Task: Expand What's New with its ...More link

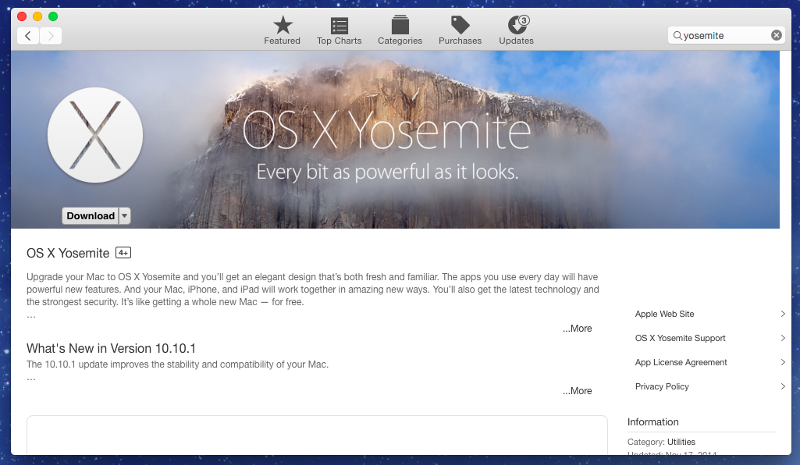Action: (577, 390)
